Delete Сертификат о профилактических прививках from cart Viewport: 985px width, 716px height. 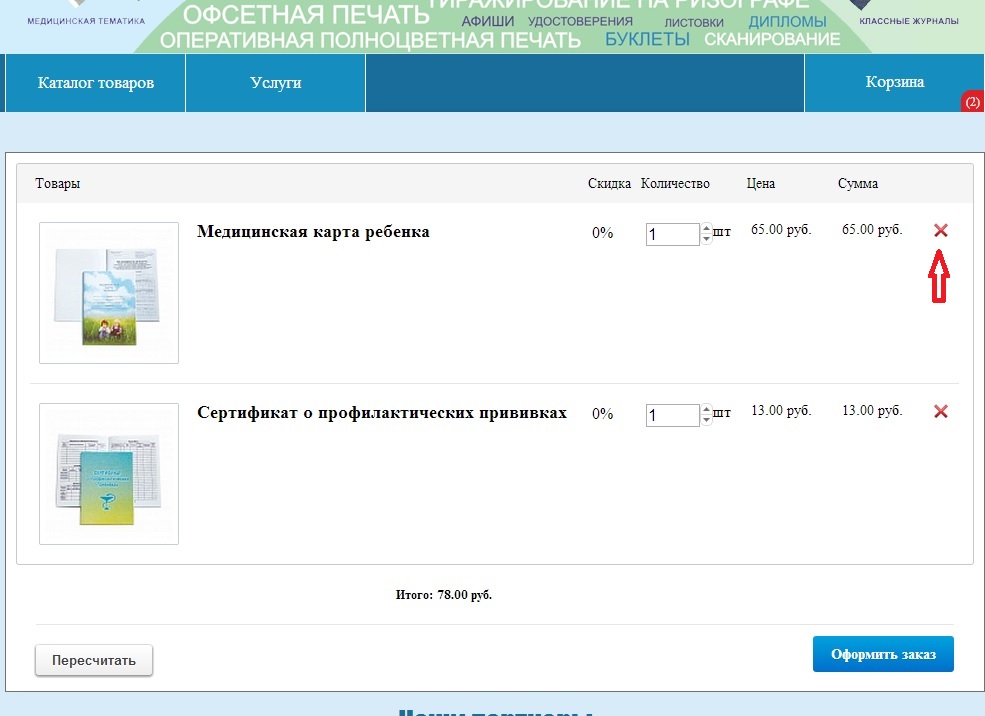[940, 411]
